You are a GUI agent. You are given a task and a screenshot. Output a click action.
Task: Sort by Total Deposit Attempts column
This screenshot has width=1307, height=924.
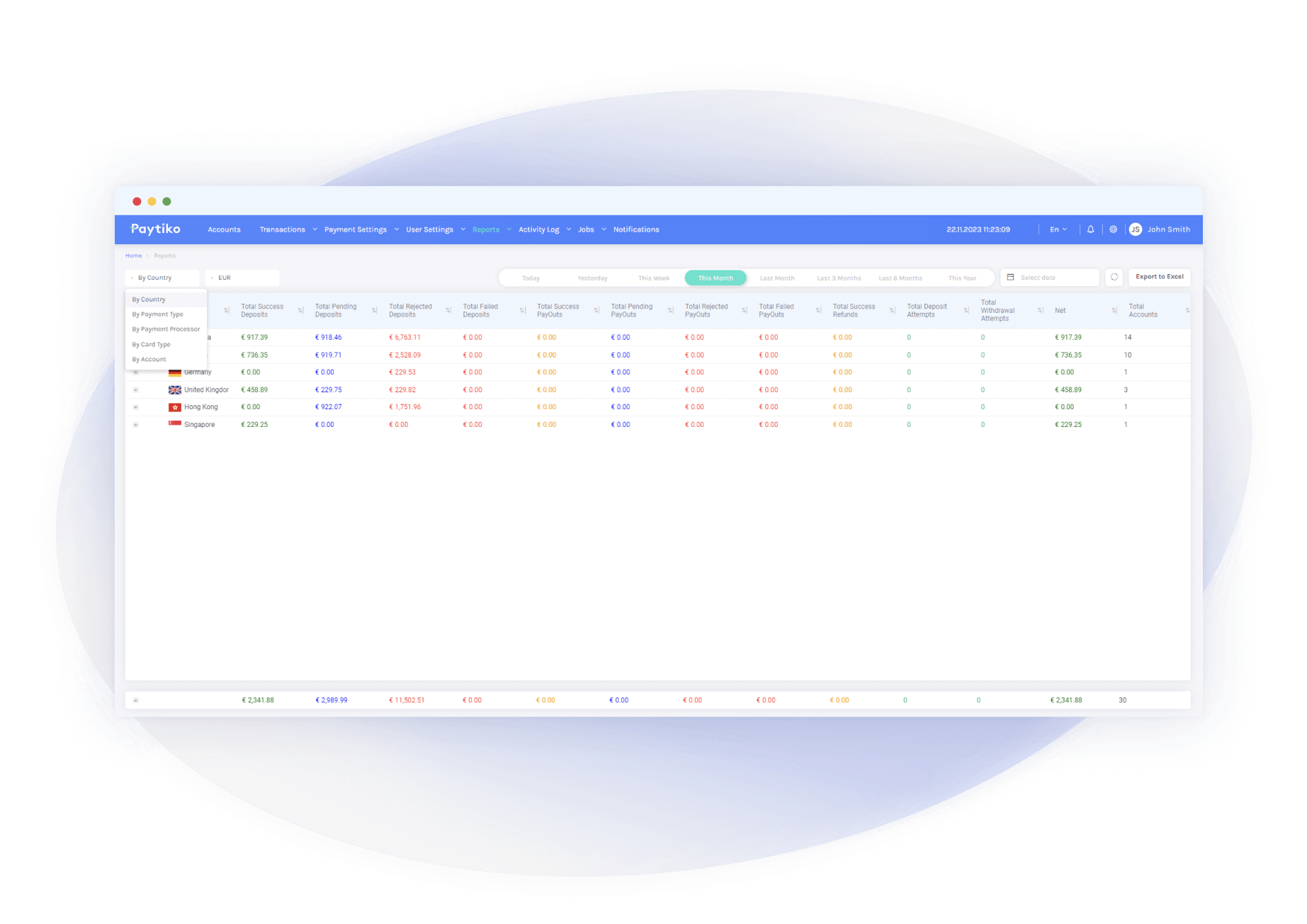(x=966, y=310)
